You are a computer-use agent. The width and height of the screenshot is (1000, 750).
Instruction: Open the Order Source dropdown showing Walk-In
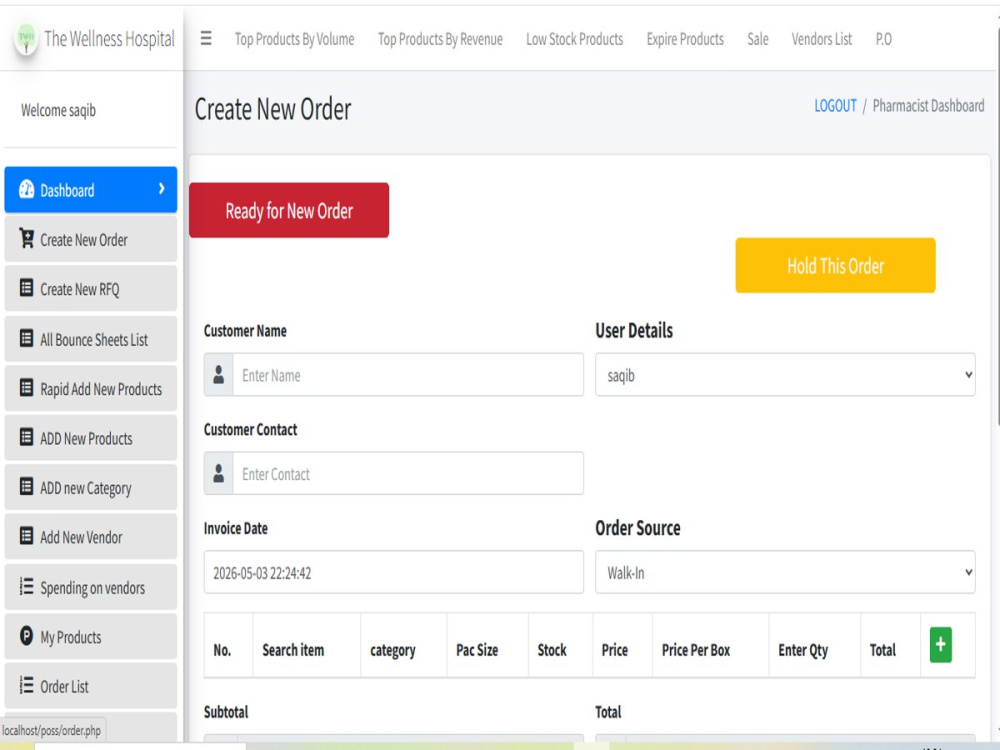pos(785,572)
